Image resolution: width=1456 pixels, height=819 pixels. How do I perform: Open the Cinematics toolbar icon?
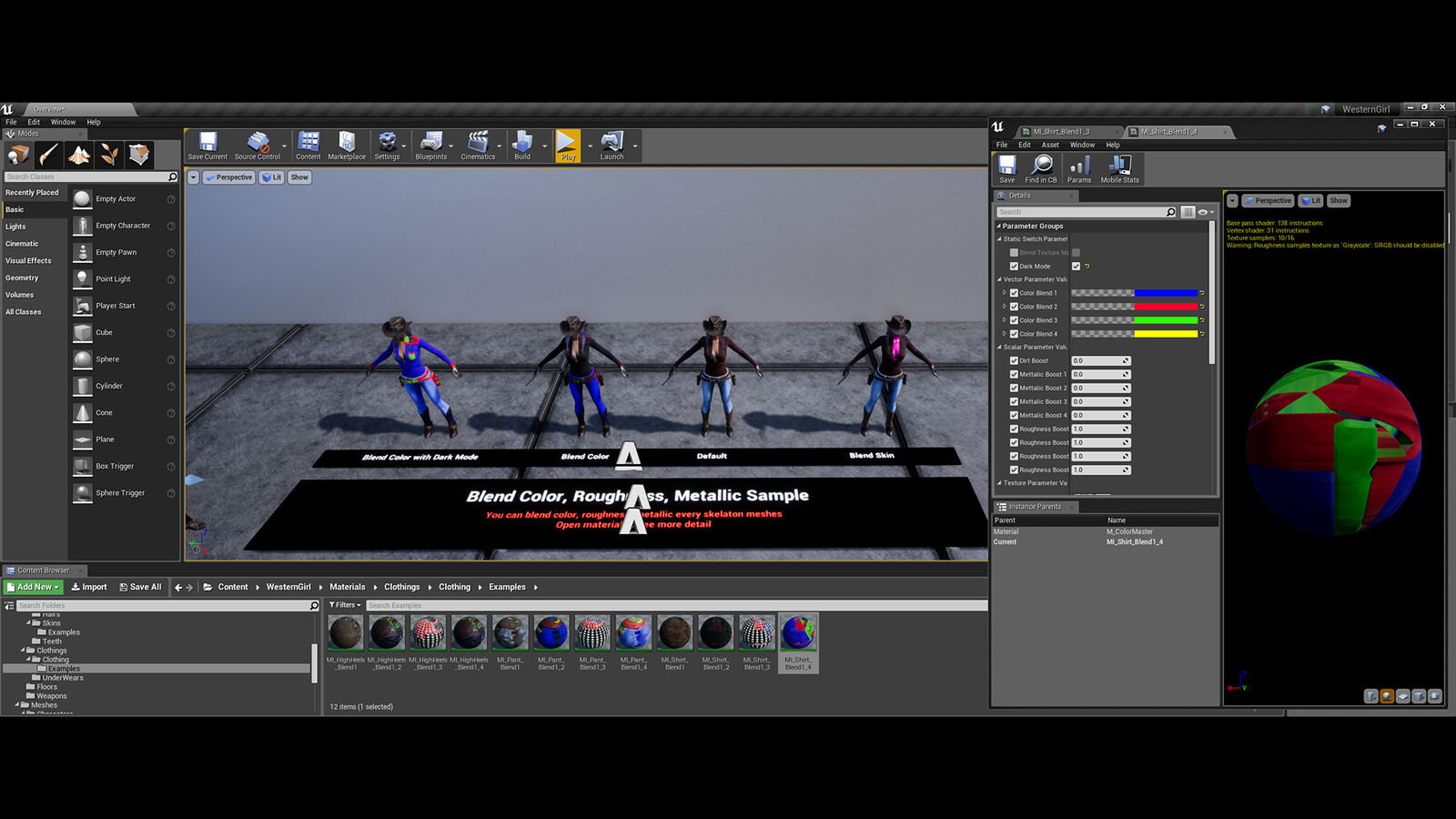click(478, 146)
